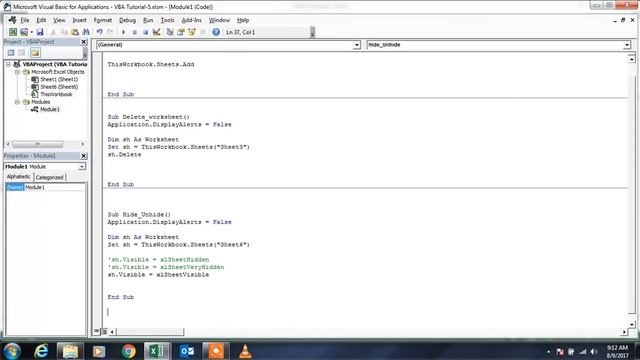Open the Add-Ins menu
Viewport: 640px width, 360px height.
191,20
